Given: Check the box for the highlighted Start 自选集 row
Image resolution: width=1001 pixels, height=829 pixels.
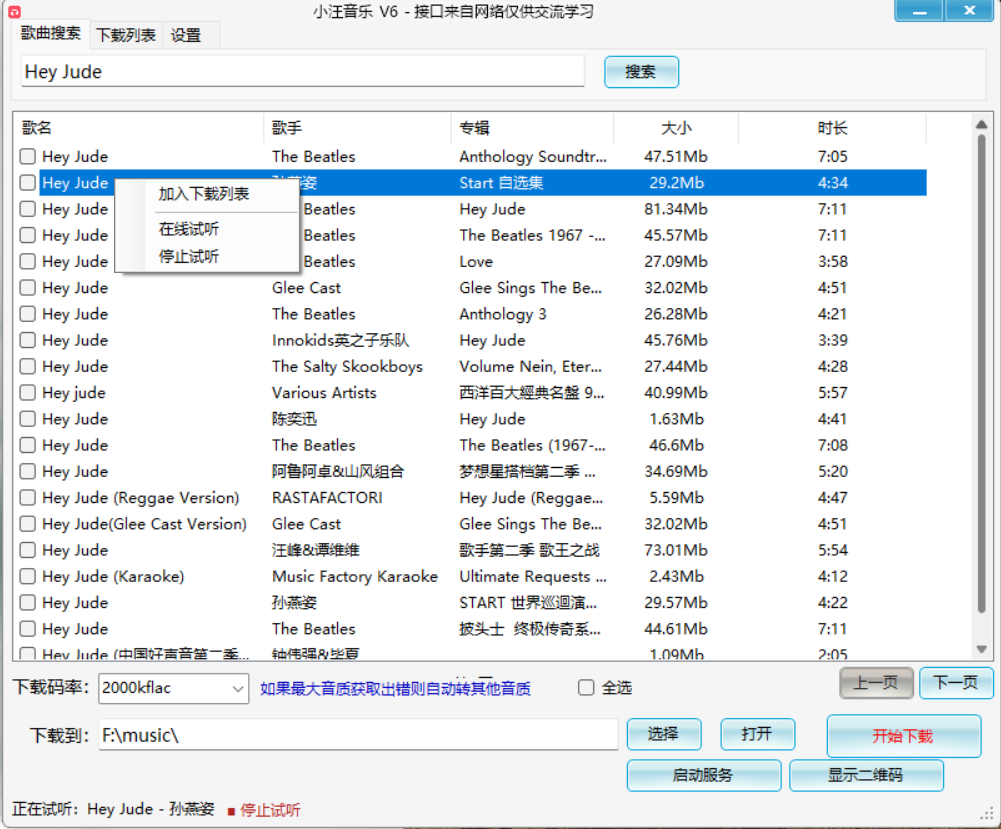Looking at the screenshot, I should click(x=27, y=183).
